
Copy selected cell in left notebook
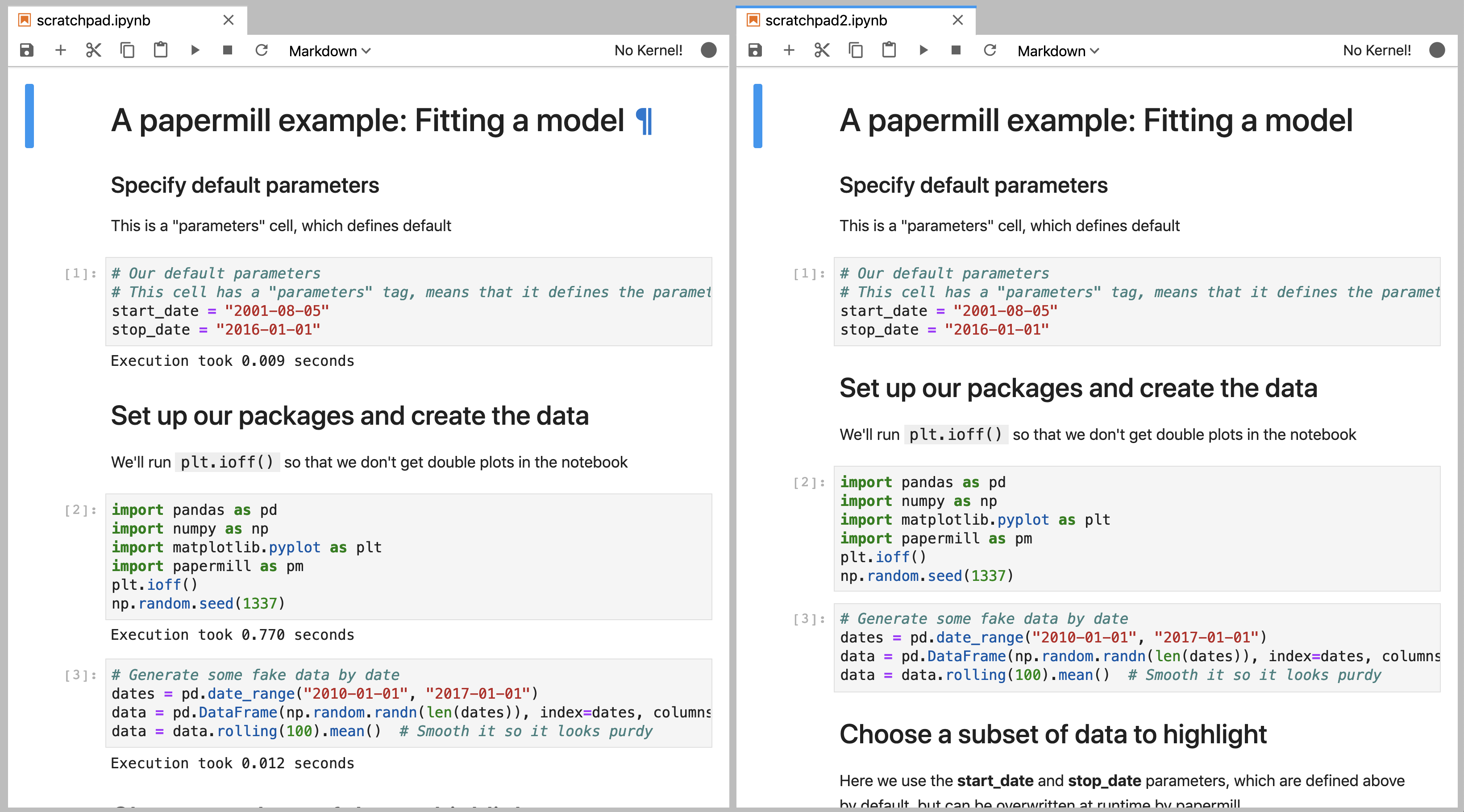tap(127, 50)
